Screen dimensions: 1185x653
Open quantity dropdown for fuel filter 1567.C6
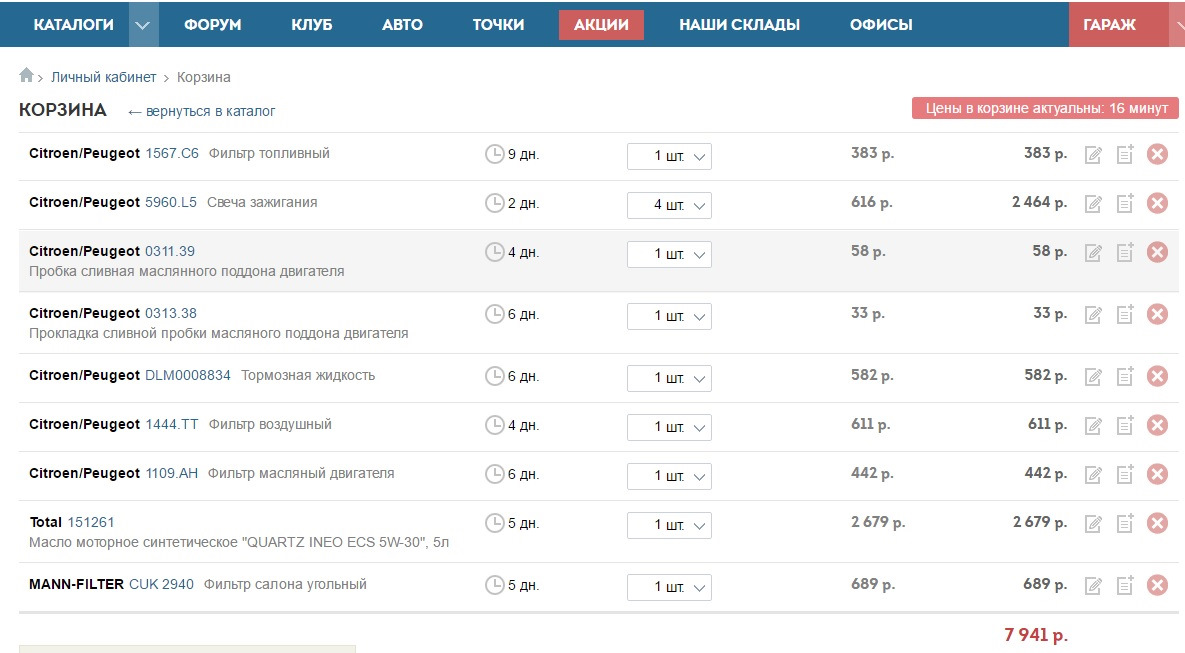pyautogui.click(x=669, y=156)
